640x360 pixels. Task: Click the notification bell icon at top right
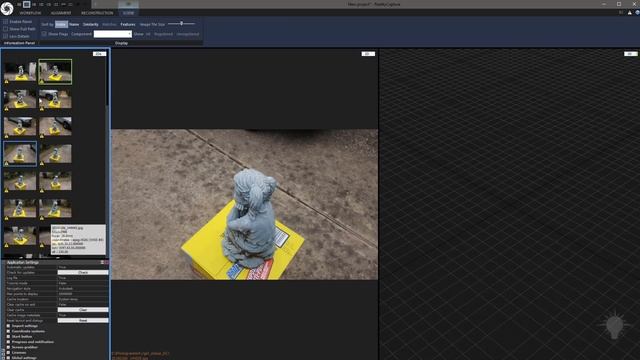click(630, 13)
